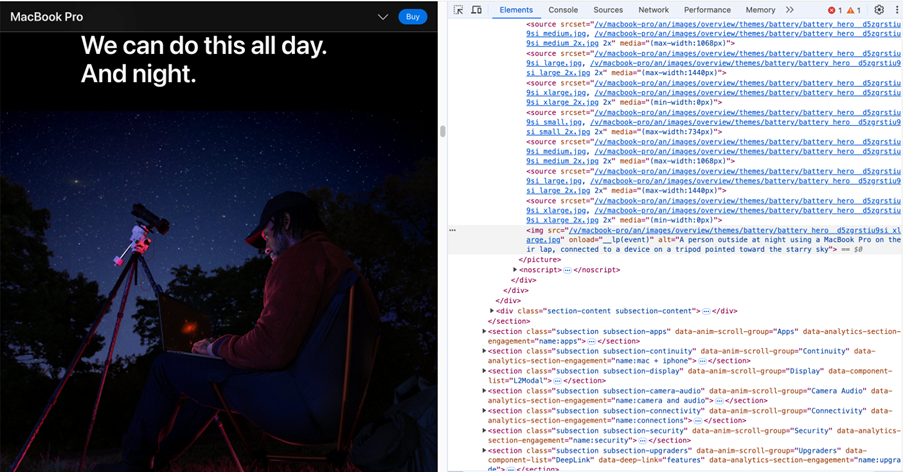Click the ellipsis badge in name:connections section
The width and height of the screenshot is (903, 472).
(x=698, y=421)
